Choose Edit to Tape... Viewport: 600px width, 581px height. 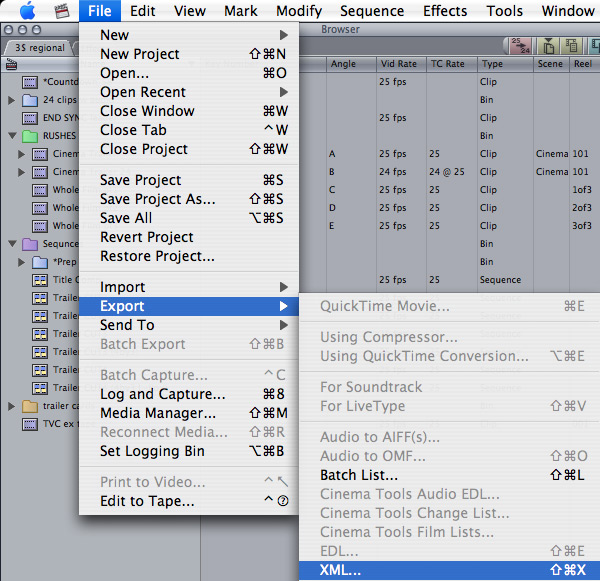pyautogui.click(x=189, y=501)
